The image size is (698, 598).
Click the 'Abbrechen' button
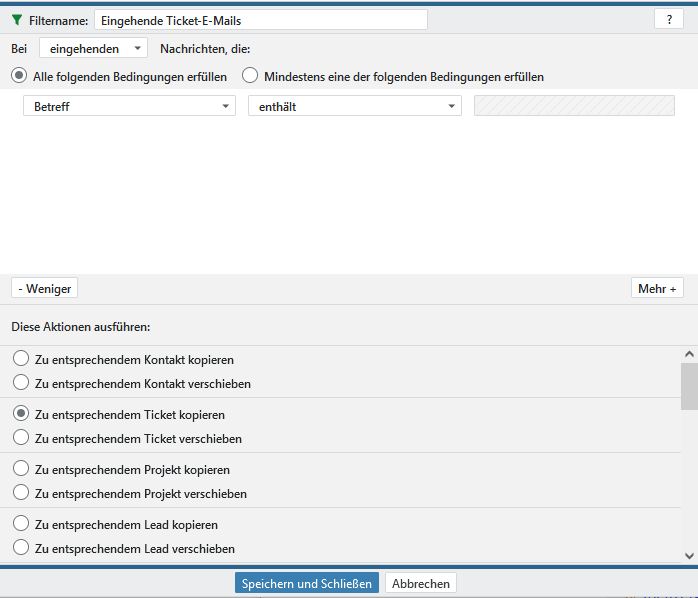click(x=421, y=583)
